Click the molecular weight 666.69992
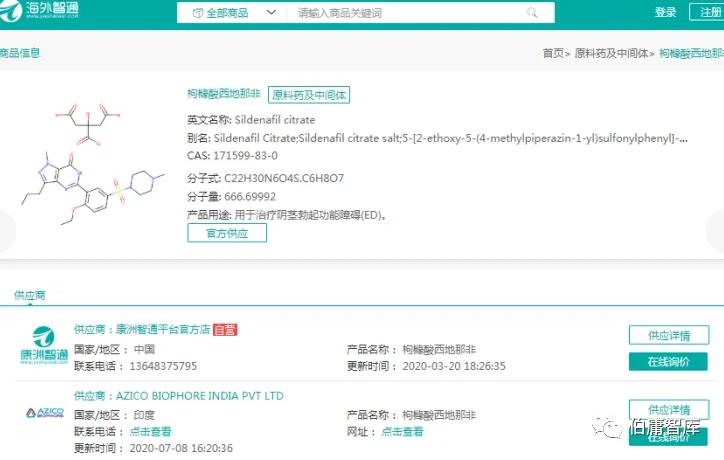Image resolution: width=724 pixels, height=460 pixels. pyautogui.click(x=250, y=197)
